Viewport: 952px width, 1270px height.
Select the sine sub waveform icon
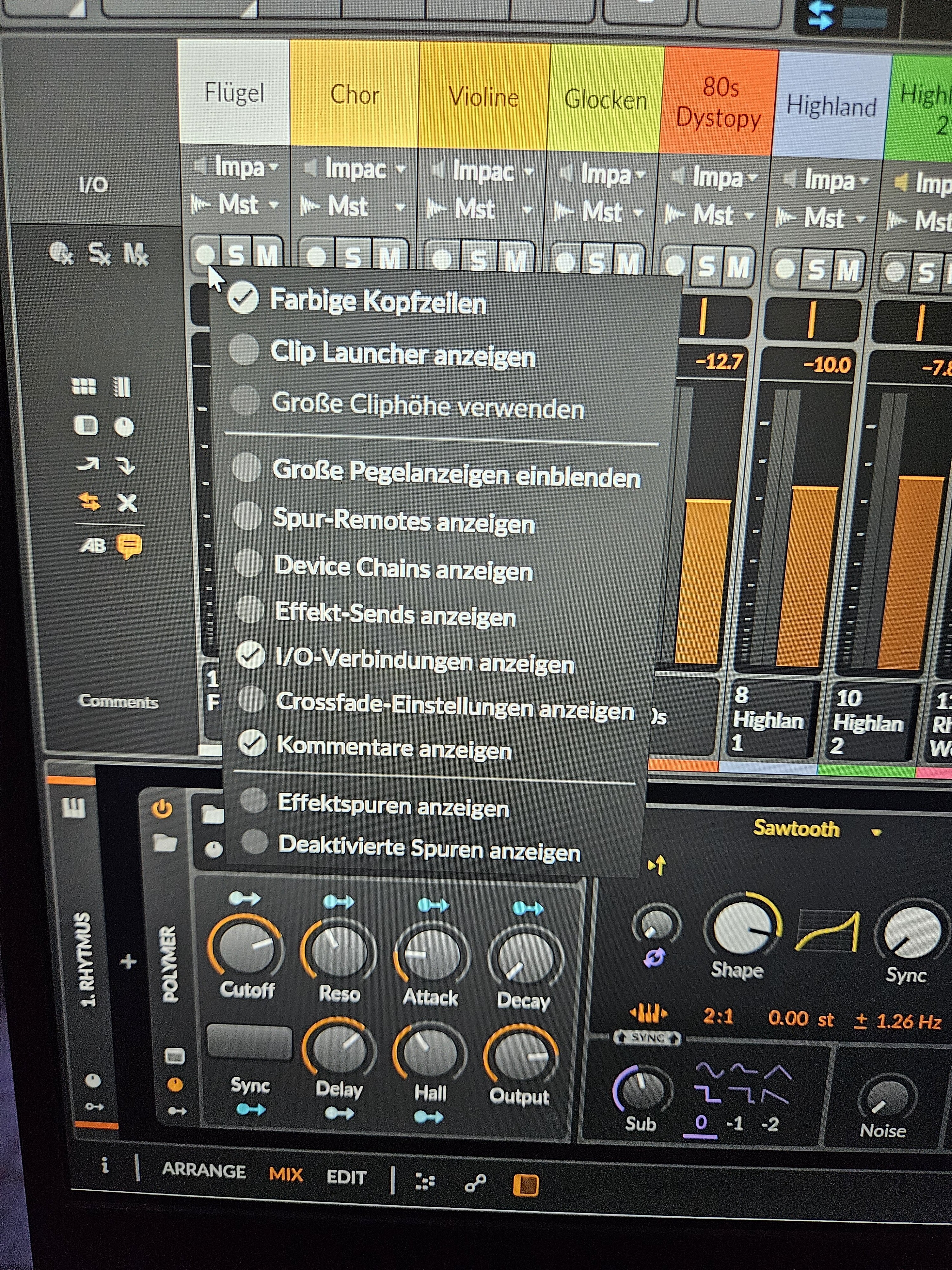tap(709, 1069)
